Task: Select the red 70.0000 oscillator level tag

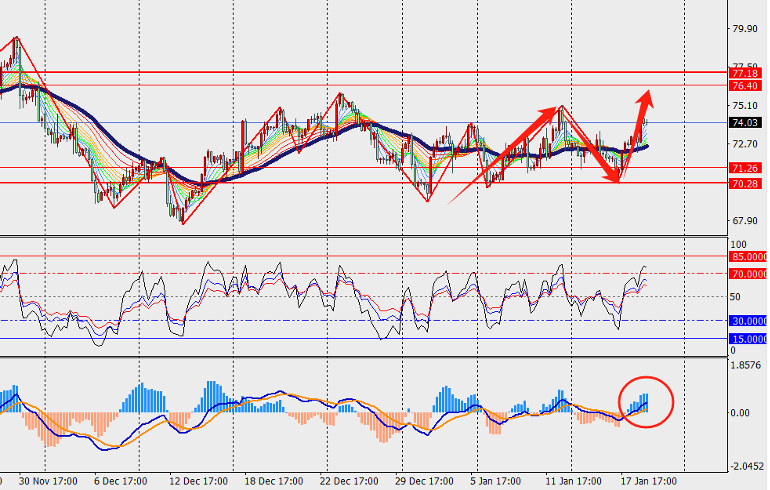Action: coord(748,274)
